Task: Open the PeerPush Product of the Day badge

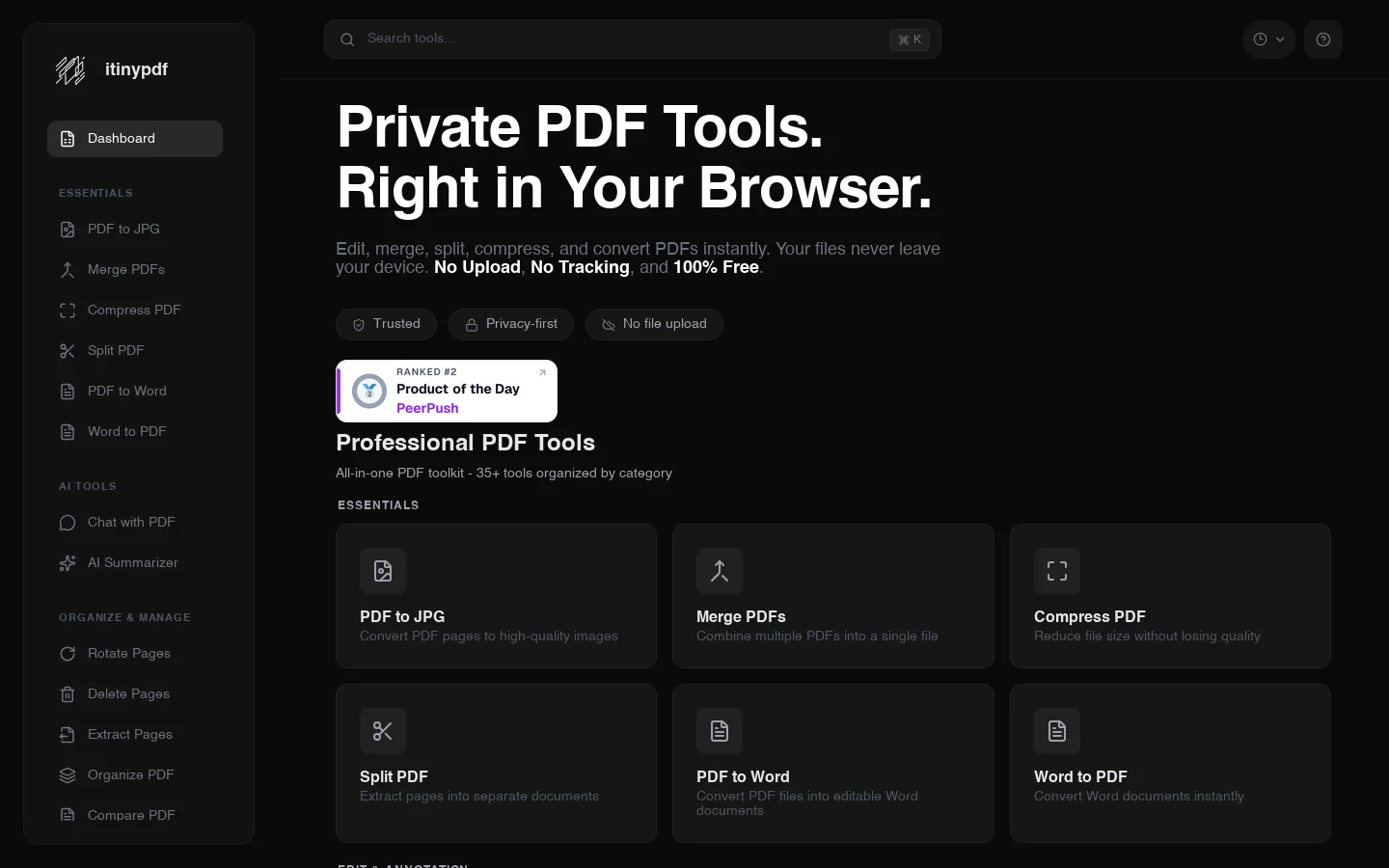Action: coord(447,391)
